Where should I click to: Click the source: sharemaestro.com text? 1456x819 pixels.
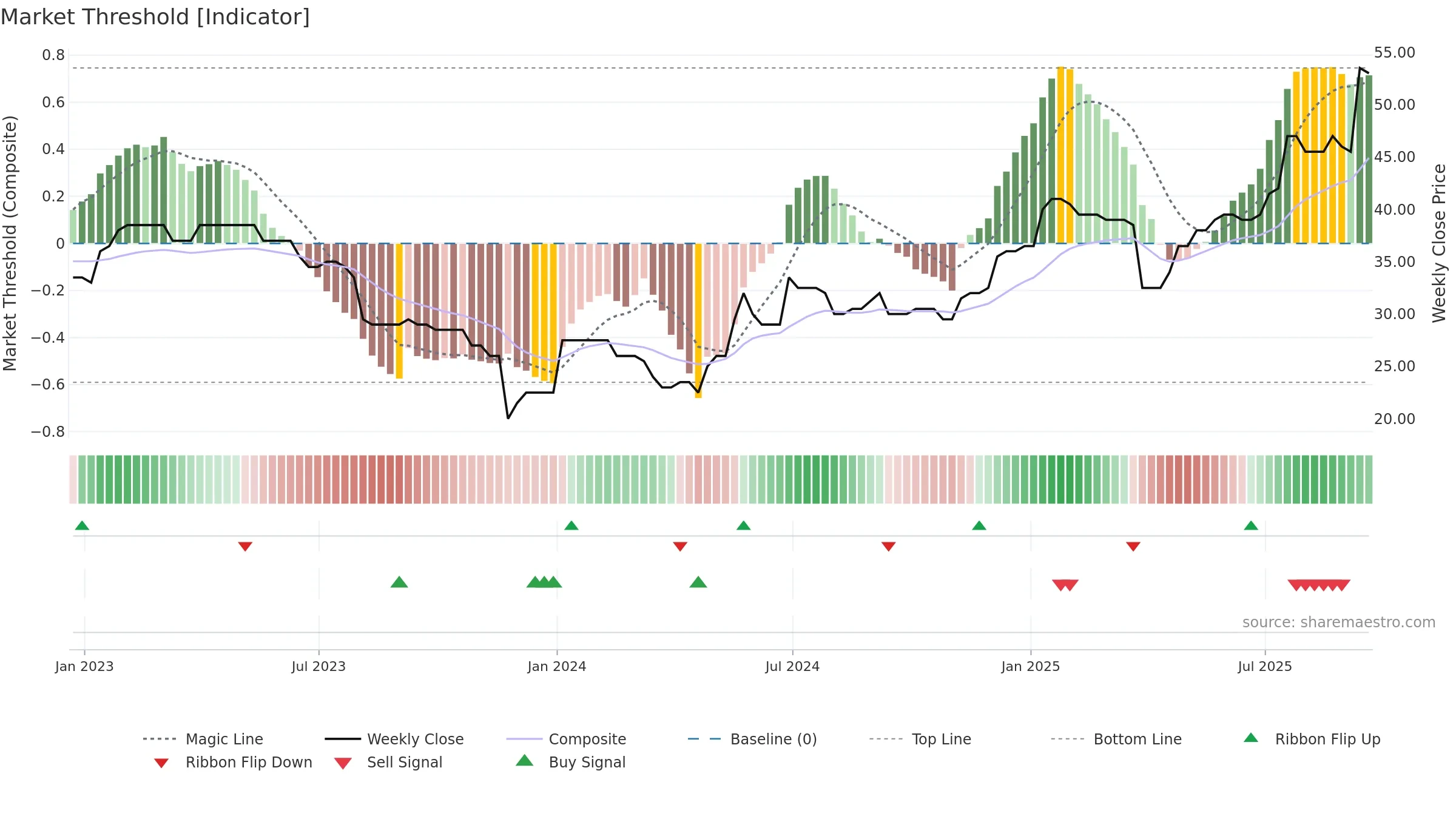(x=1339, y=622)
